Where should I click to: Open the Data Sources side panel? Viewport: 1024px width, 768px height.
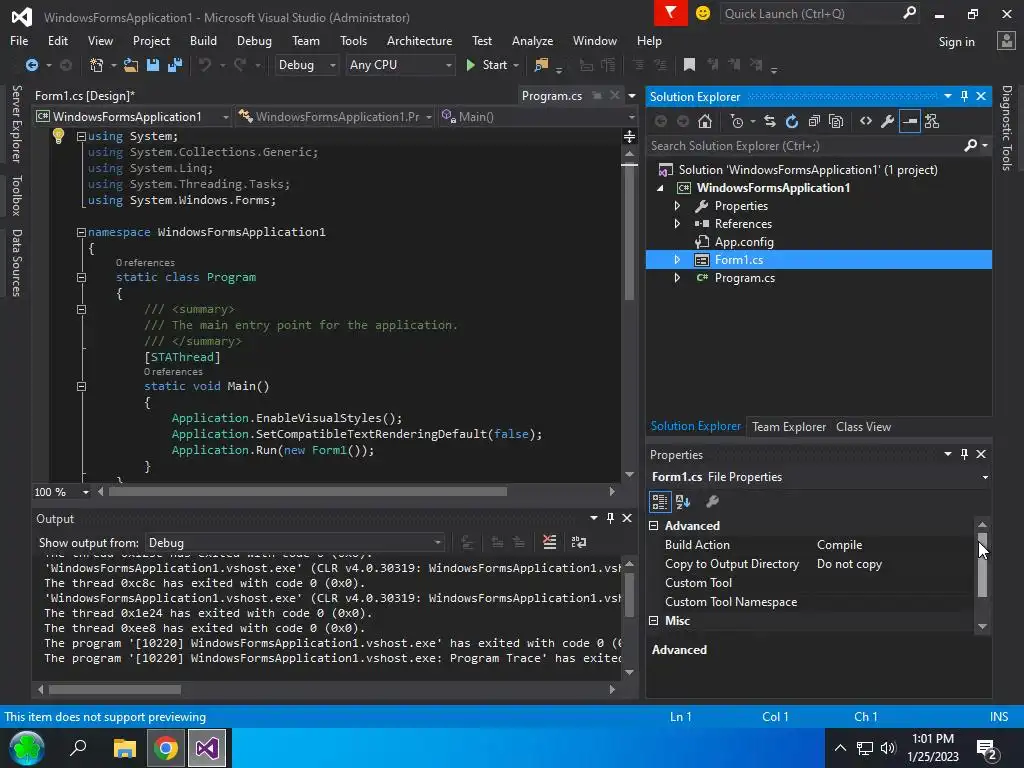click(16, 263)
